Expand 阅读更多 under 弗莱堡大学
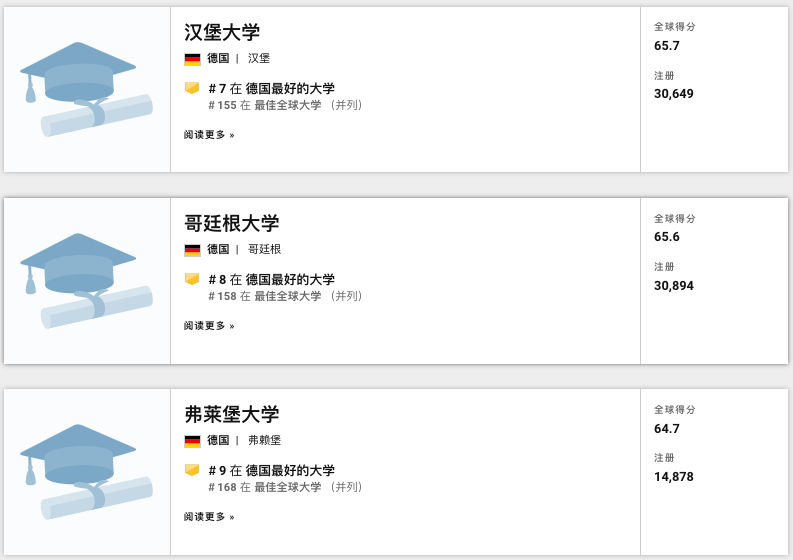 click(209, 517)
